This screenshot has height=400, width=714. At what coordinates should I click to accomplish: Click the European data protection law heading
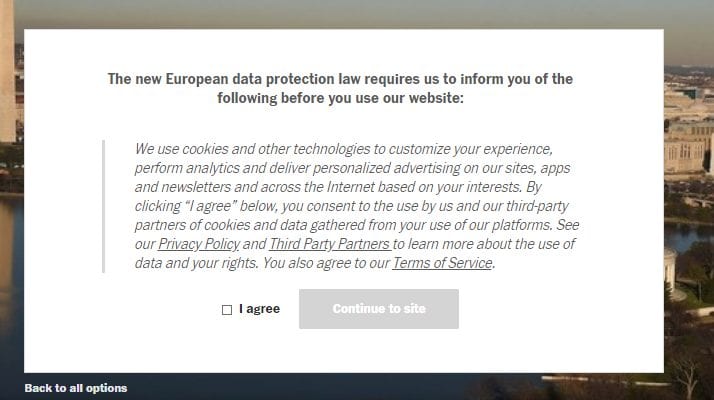[x=340, y=79]
